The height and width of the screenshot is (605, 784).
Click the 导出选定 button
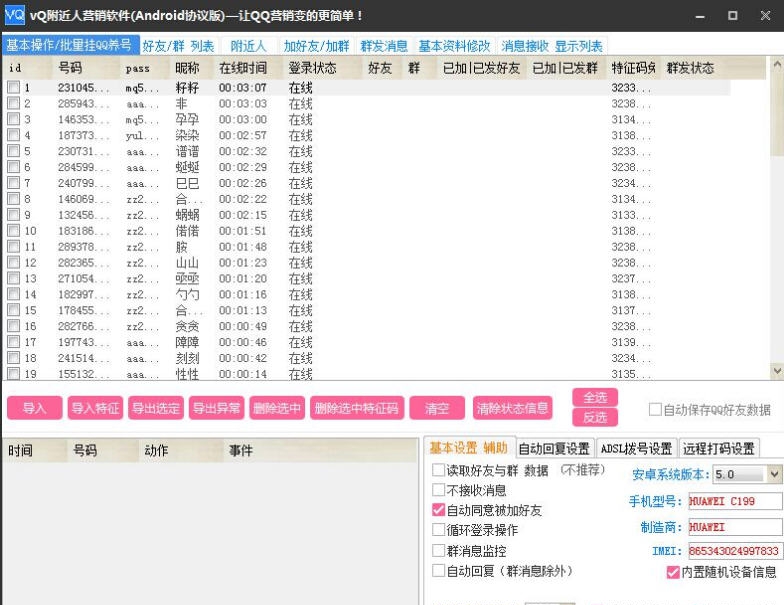coord(156,408)
